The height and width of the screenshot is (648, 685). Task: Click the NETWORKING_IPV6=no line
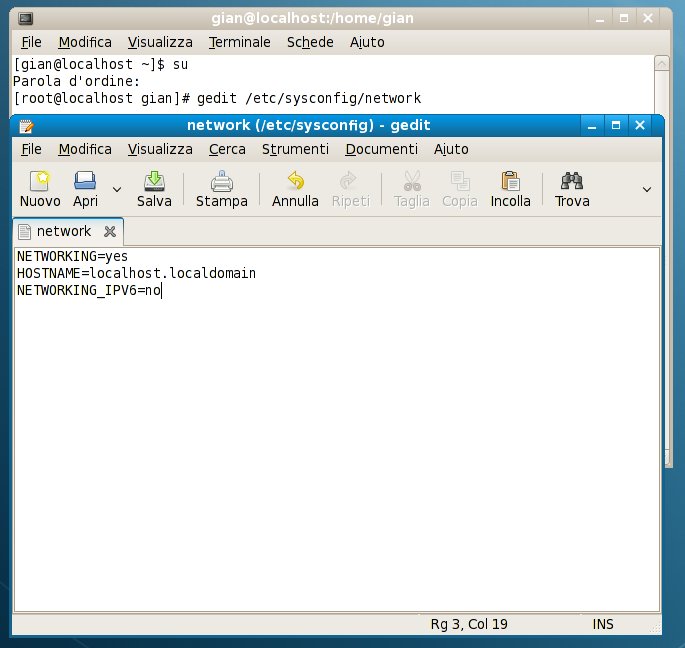pos(89,290)
